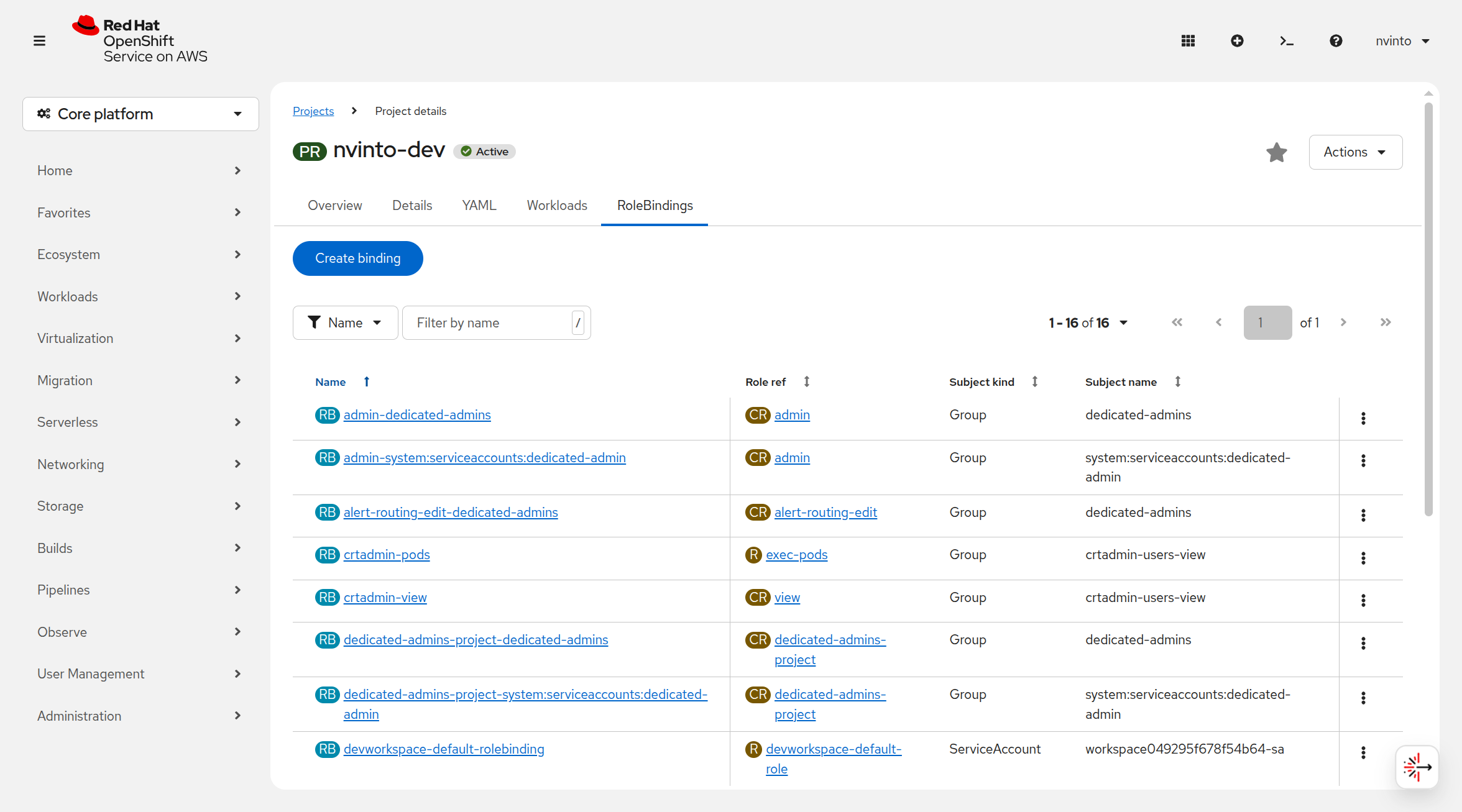This screenshot has width=1462, height=812.
Task: Open the crtadmin-pods role binding
Action: coord(387,555)
